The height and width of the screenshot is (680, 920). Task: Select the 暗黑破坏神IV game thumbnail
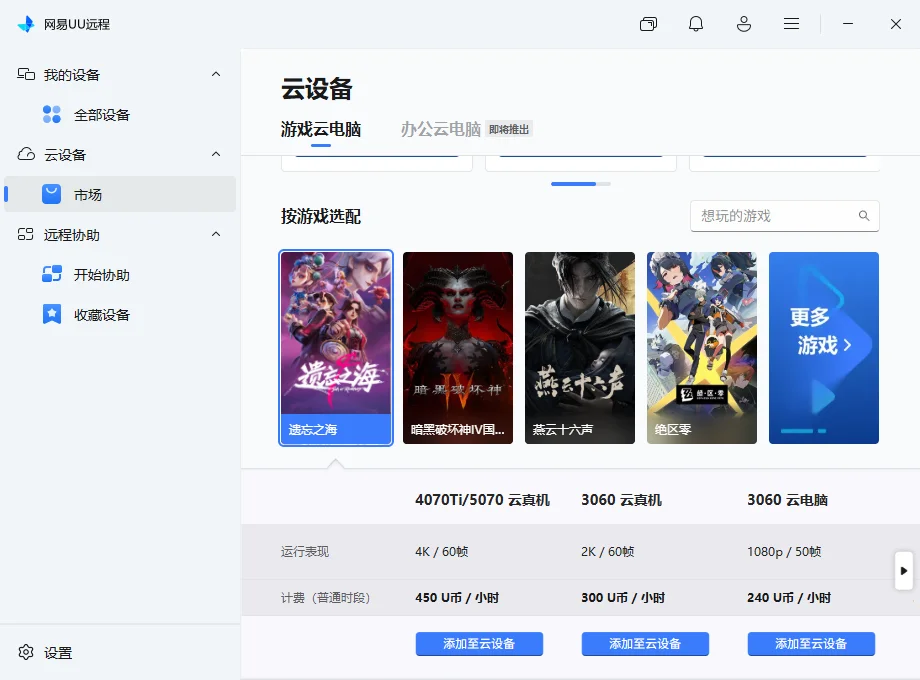point(458,348)
